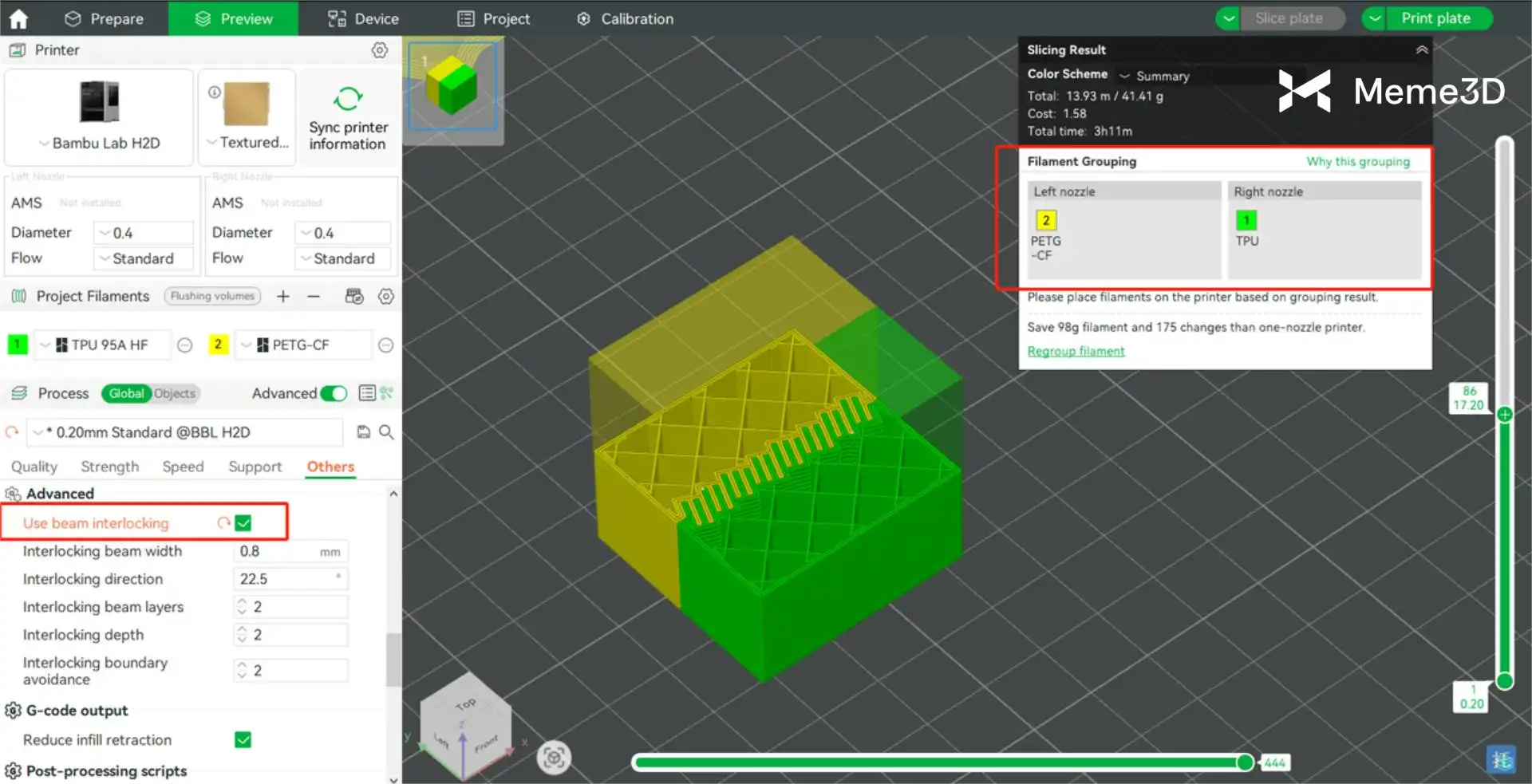Switch to the Support settings tab
The image size is (1532, 784).
(x=255, y=467)
